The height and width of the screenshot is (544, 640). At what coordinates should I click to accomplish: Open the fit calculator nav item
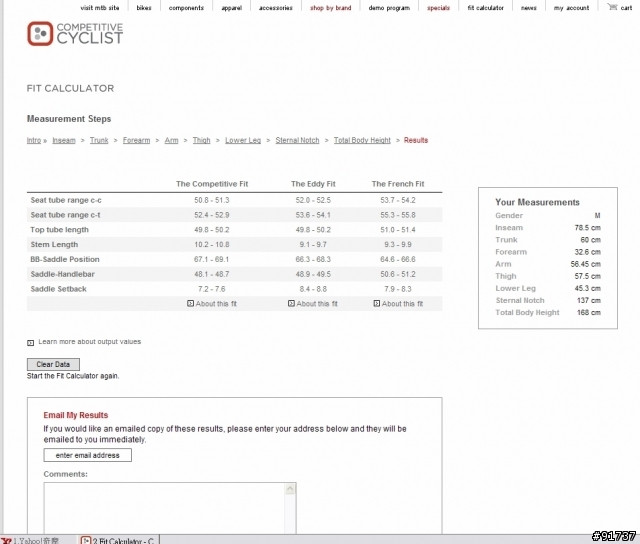click(485, 8)
